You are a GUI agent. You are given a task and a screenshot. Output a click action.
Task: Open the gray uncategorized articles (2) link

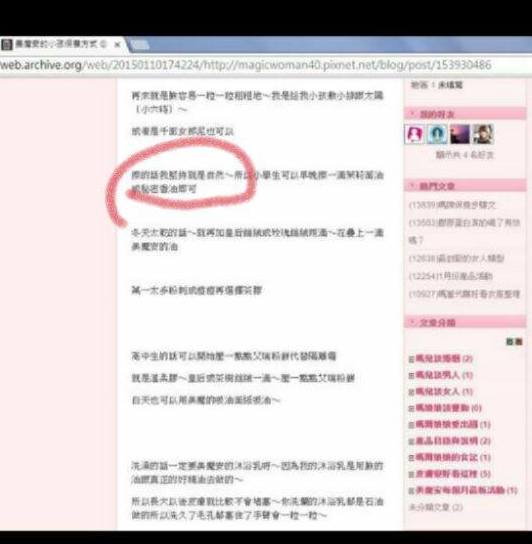coord(436,507)
